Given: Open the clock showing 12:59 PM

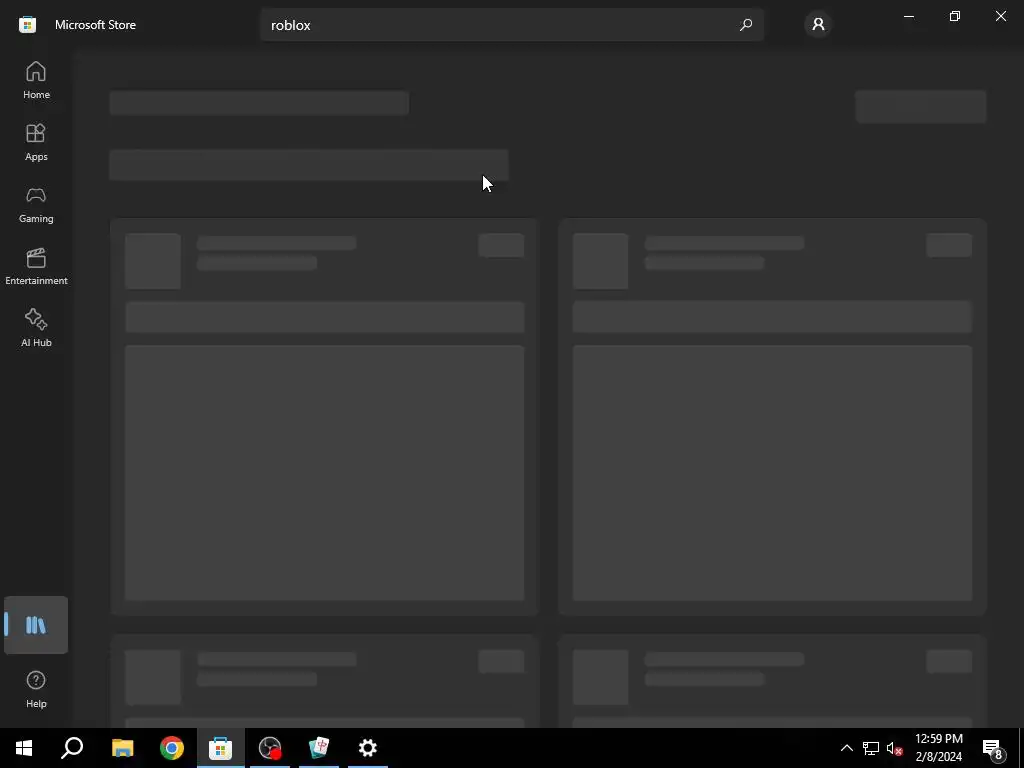Looking at the screenshot, I should [x=939, y=748].
